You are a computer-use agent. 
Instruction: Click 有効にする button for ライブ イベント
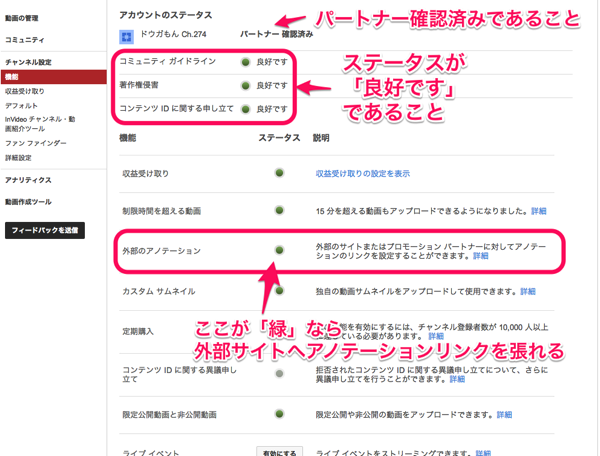coord(279,451)
